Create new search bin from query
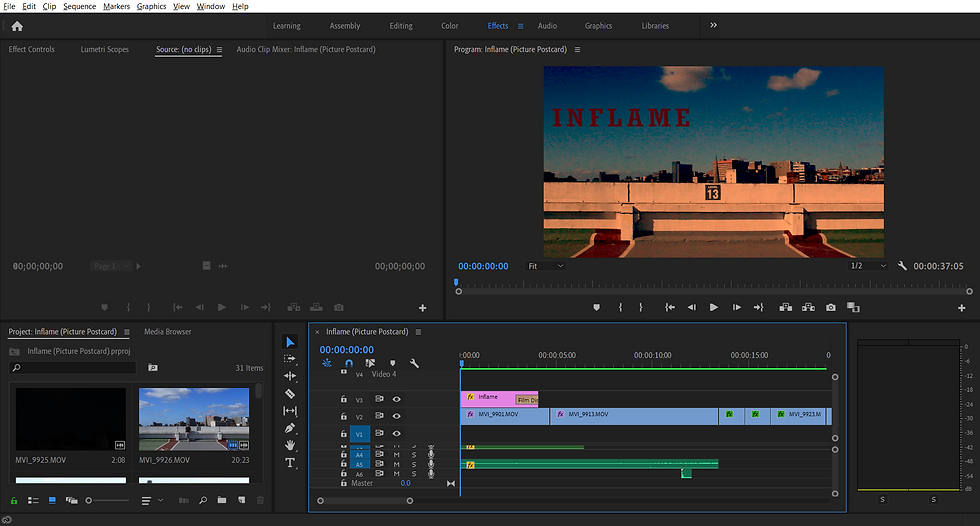 tap(152, 368)
